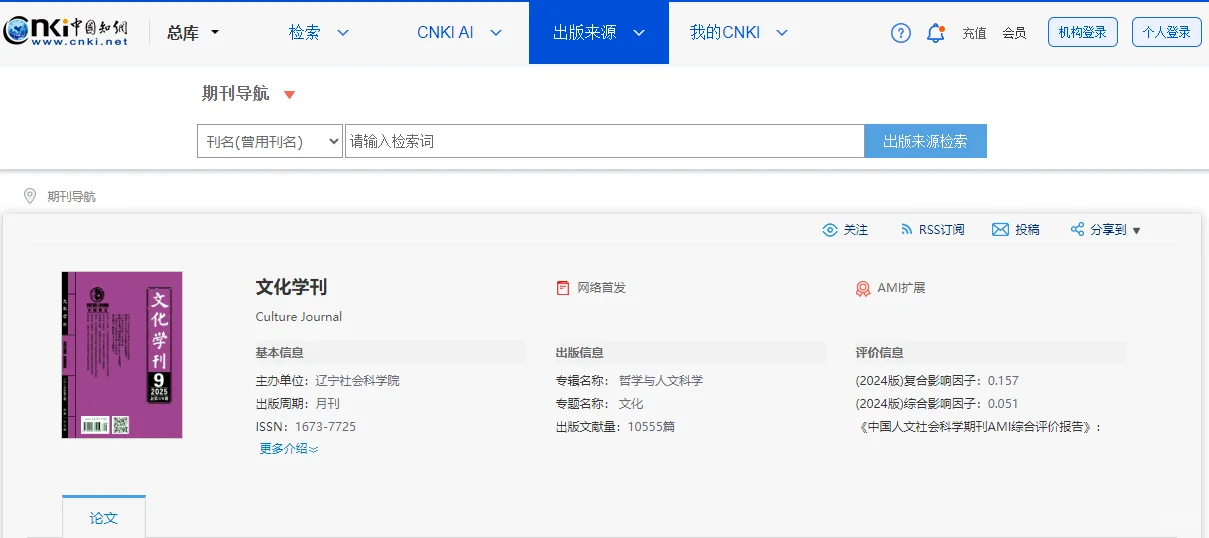Click the 关注 link
This screenshot has height=538, width=1209.
(856, 230)
